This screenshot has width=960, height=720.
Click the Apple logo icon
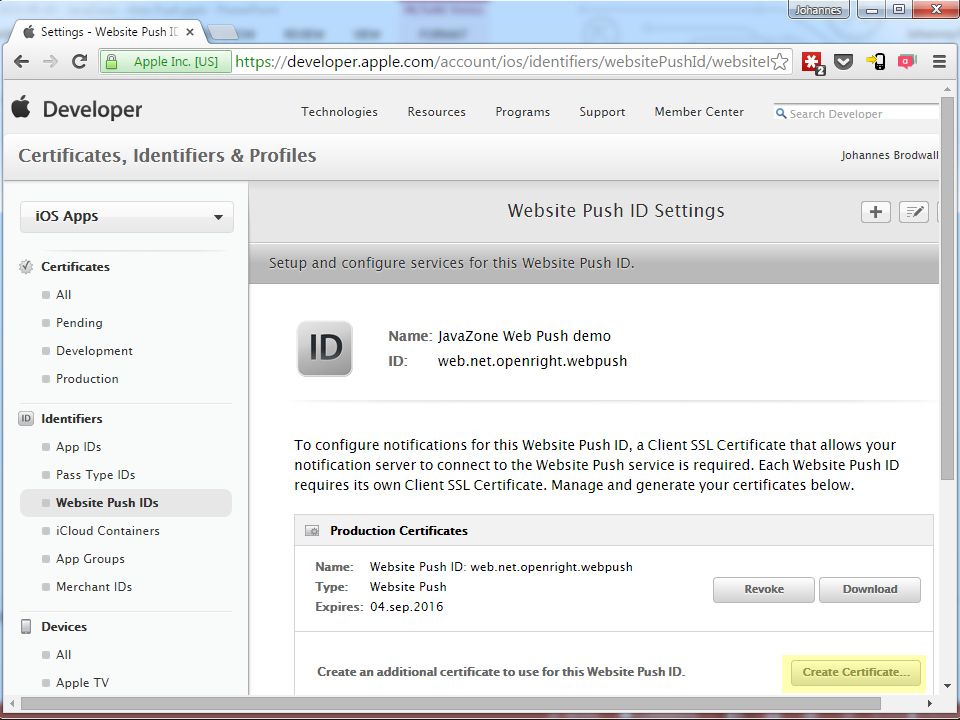[21, 107]
